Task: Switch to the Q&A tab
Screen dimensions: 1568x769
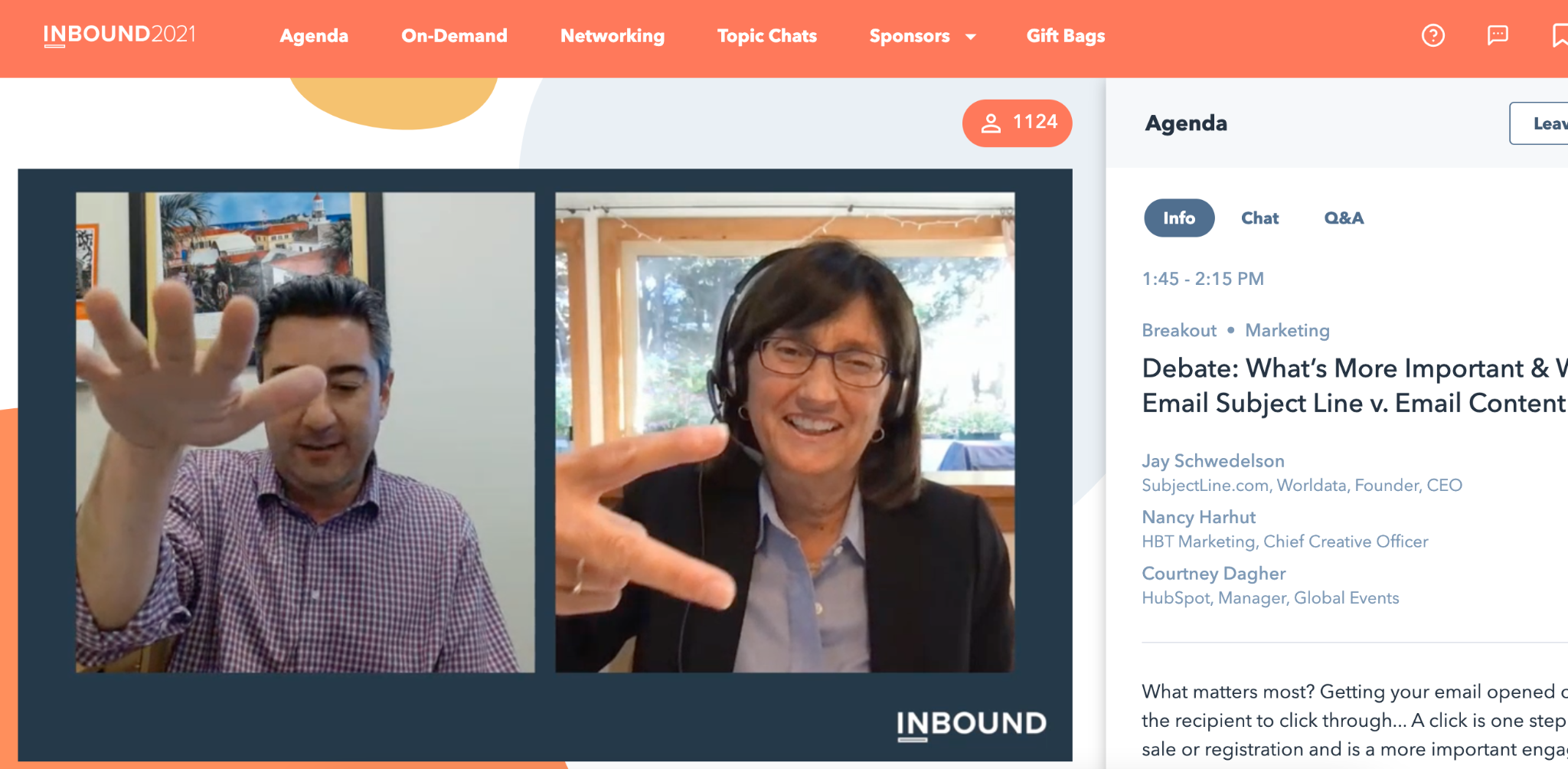Action: click(1344, 218)
